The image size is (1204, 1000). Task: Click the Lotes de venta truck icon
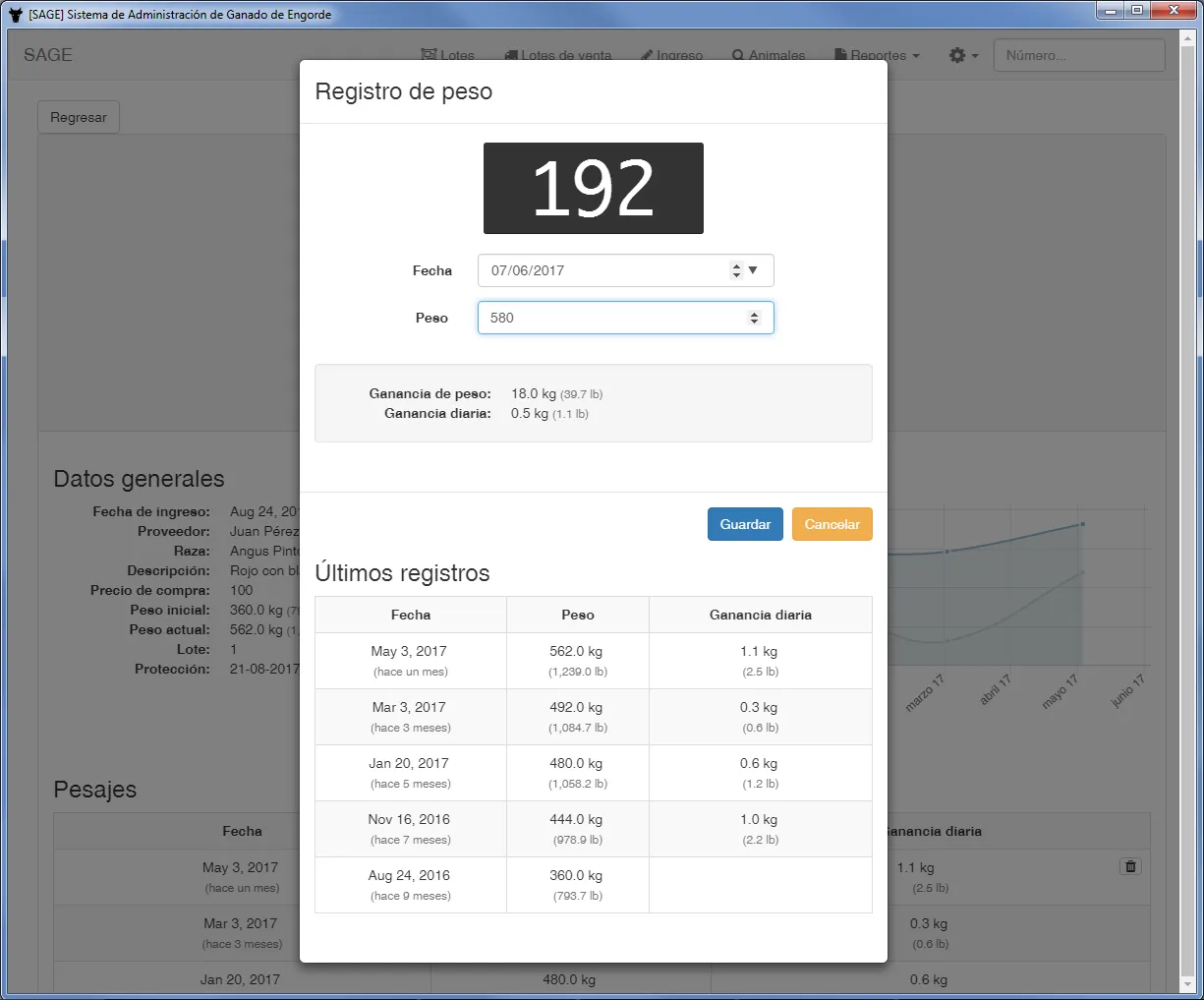[x=511, y=56]
